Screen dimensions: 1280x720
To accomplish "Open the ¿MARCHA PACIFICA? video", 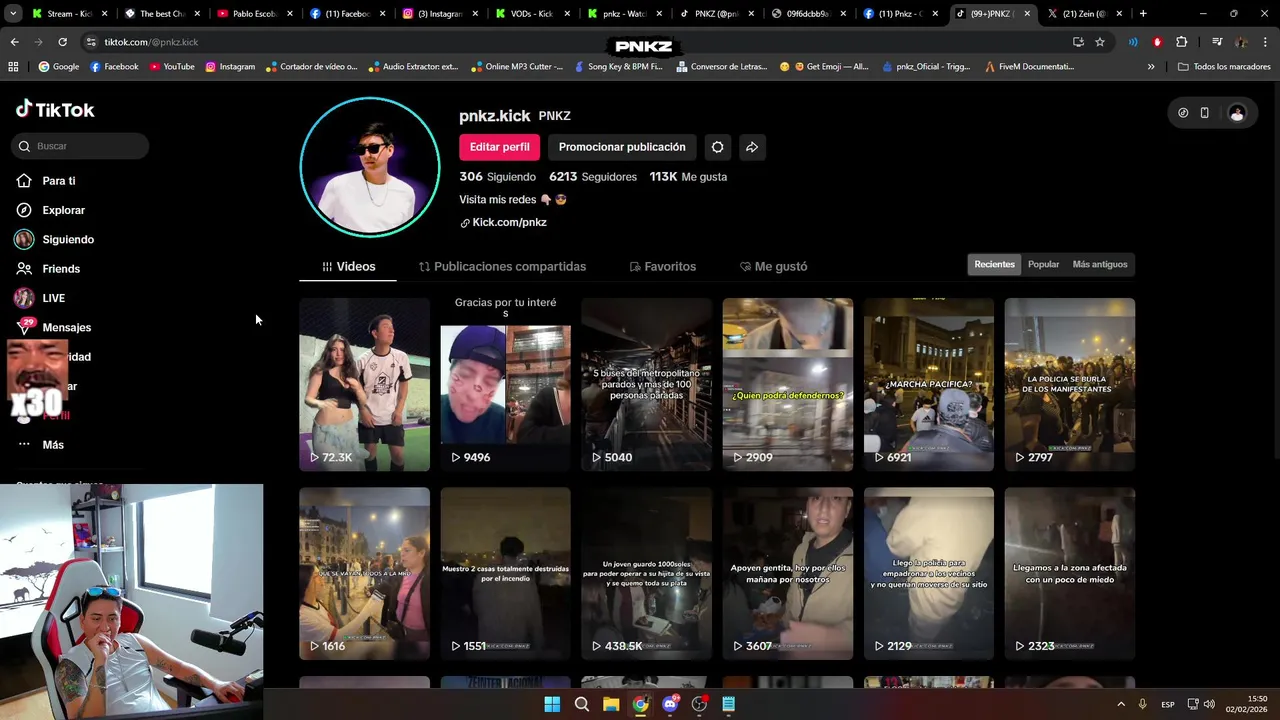I will (x=928, y=384).
